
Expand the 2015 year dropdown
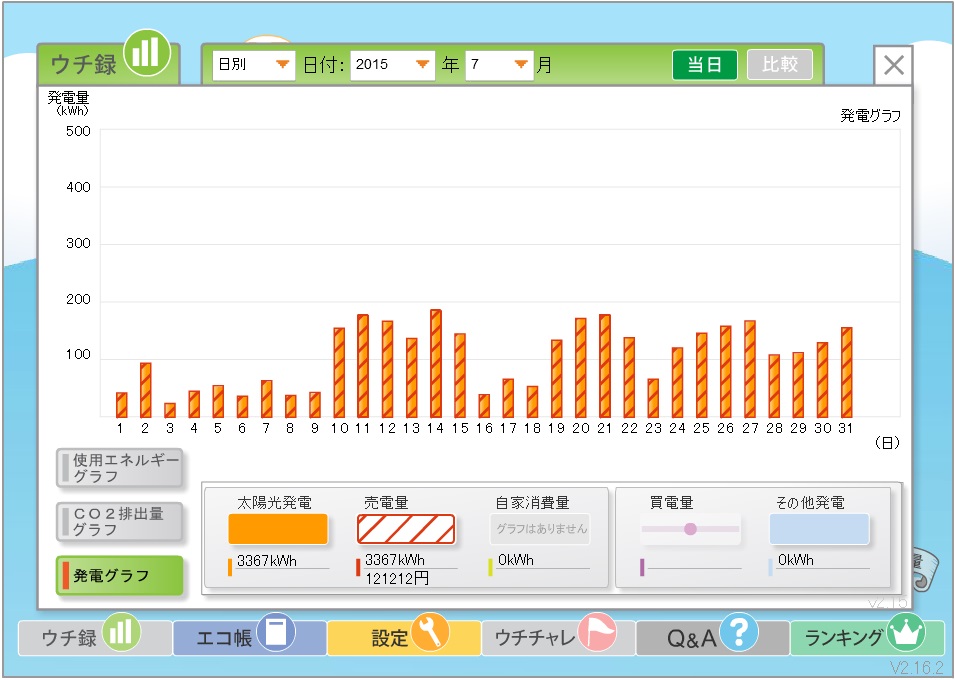392,65
